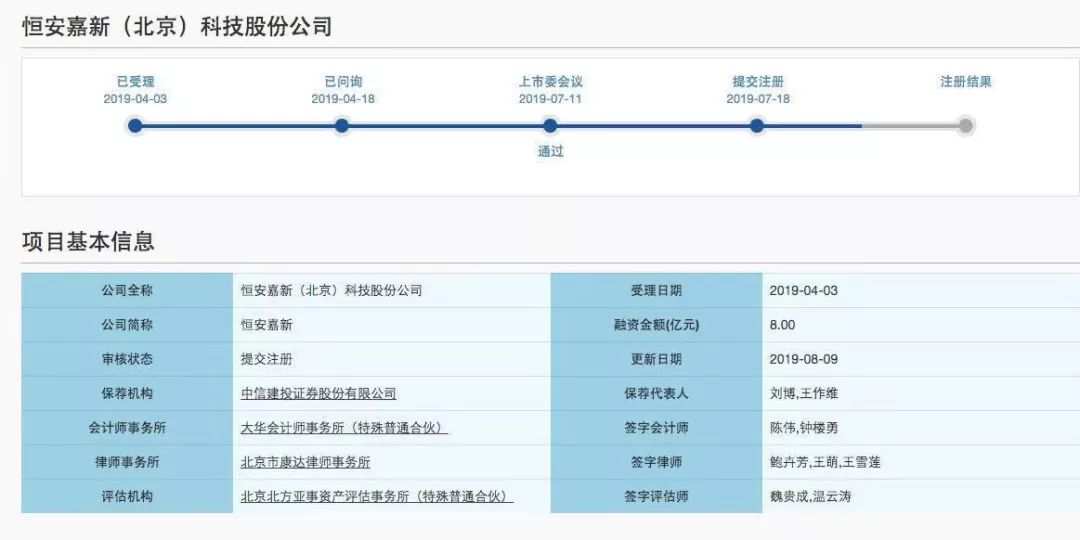Click the sponsor names 刘博,王作维
Image resolution: width=1080 pixels, height=540 pixels.
coord(804,393)
